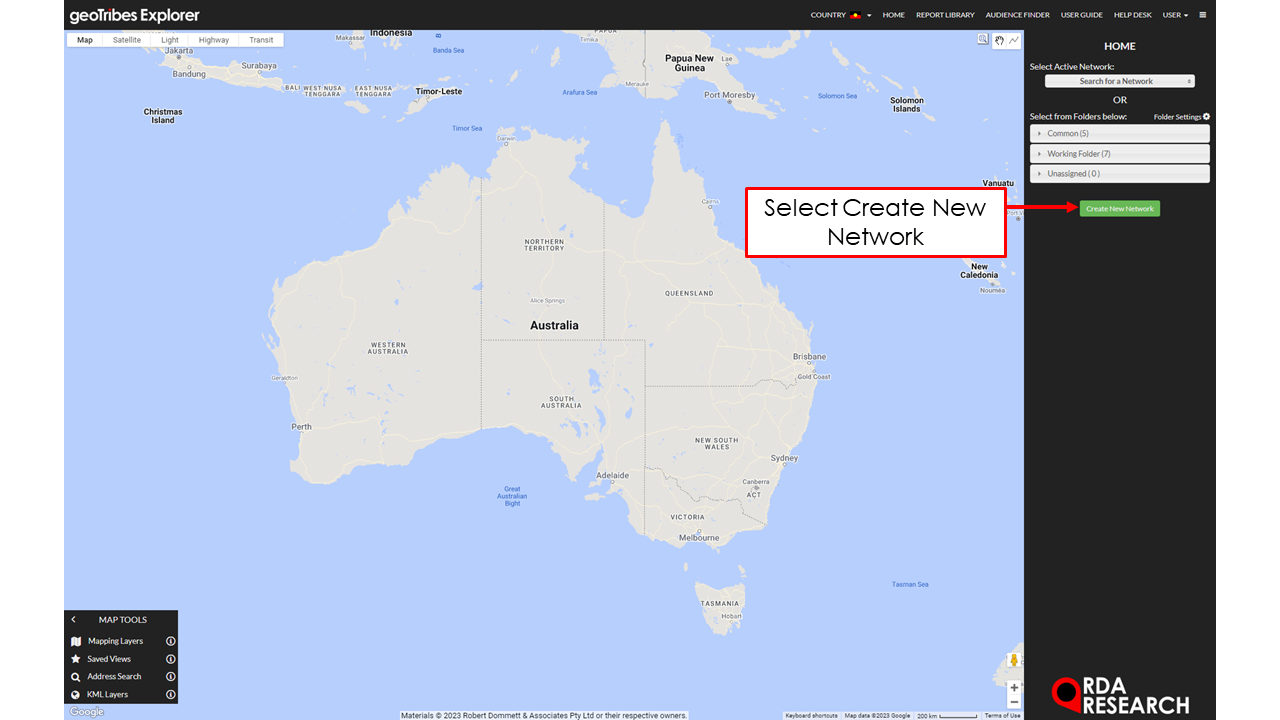Click the Aboriginal flag country icon

(856, 15)
